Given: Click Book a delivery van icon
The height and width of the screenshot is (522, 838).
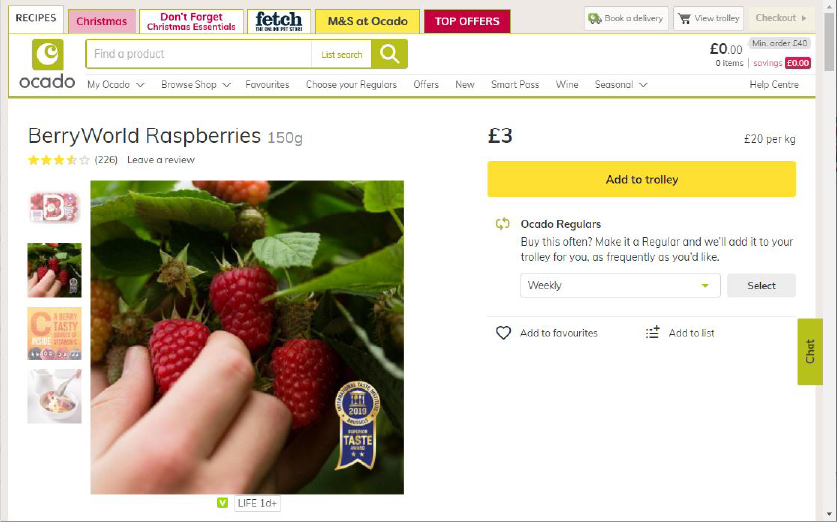Looking at the screenshot, I should [x=595, y=19].
